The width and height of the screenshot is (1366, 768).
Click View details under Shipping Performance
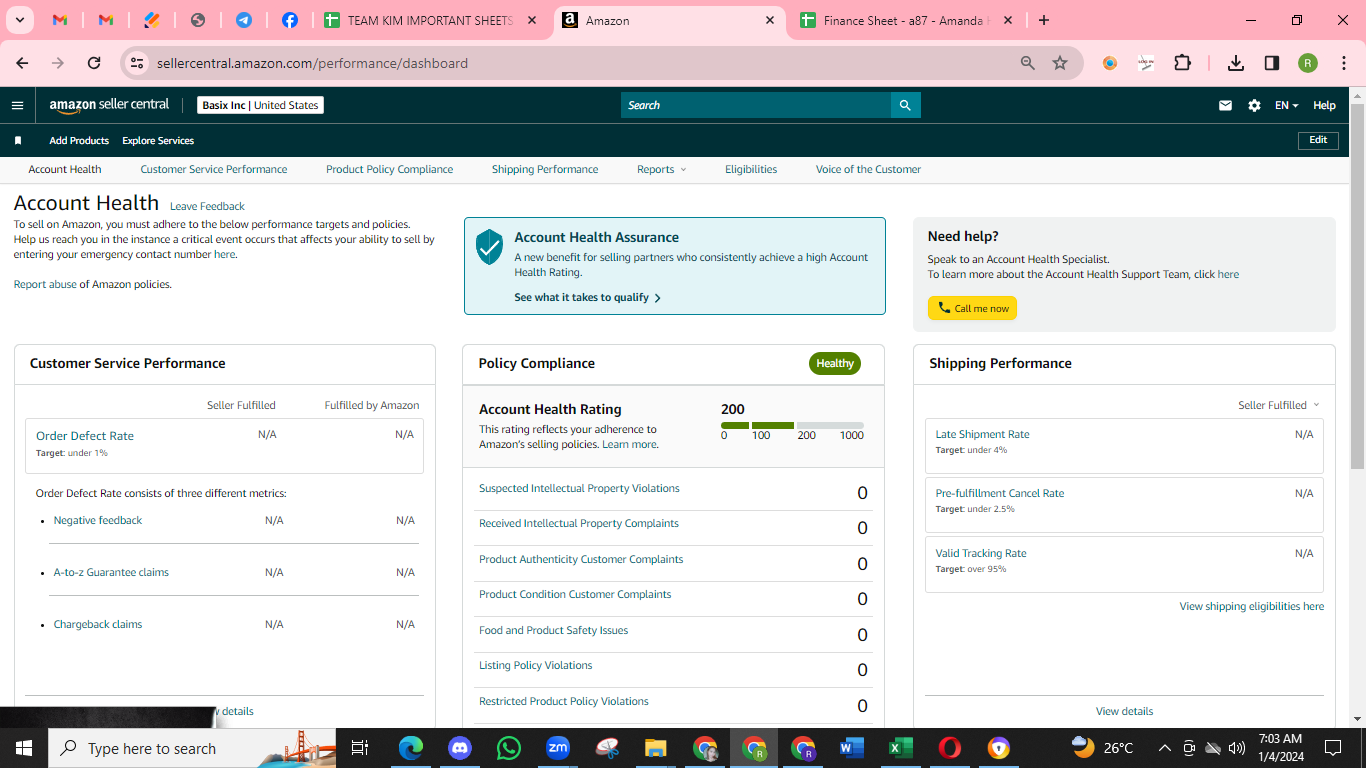(x=1124, y=711)
